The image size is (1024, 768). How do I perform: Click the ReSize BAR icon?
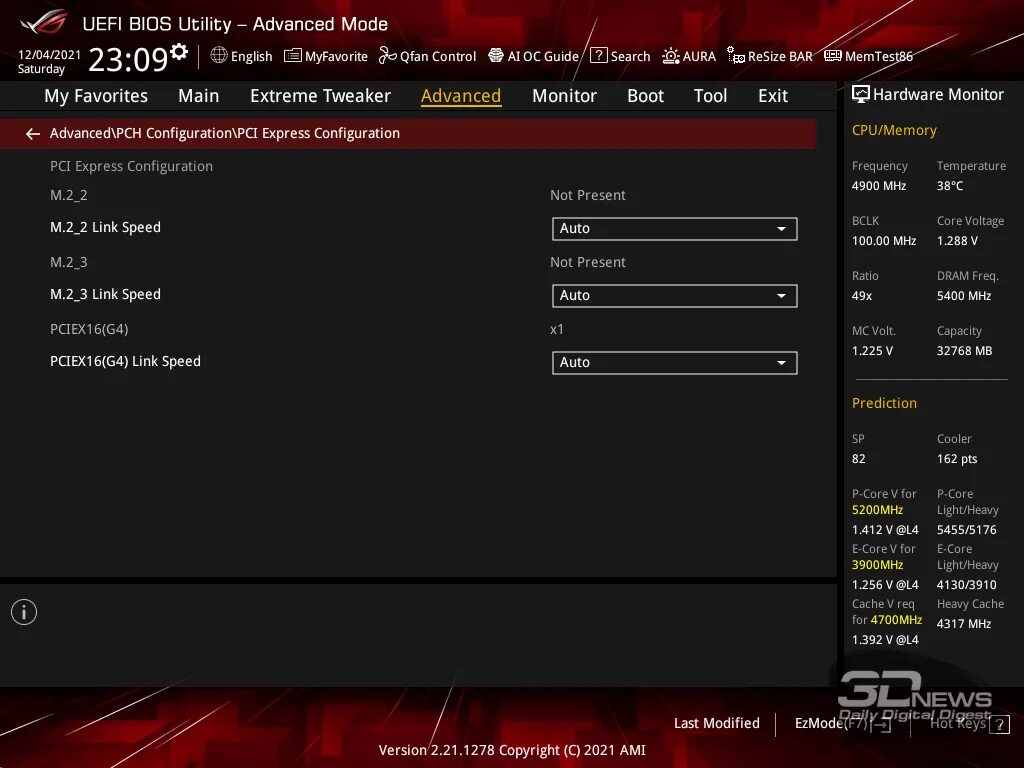click(736, 56)
